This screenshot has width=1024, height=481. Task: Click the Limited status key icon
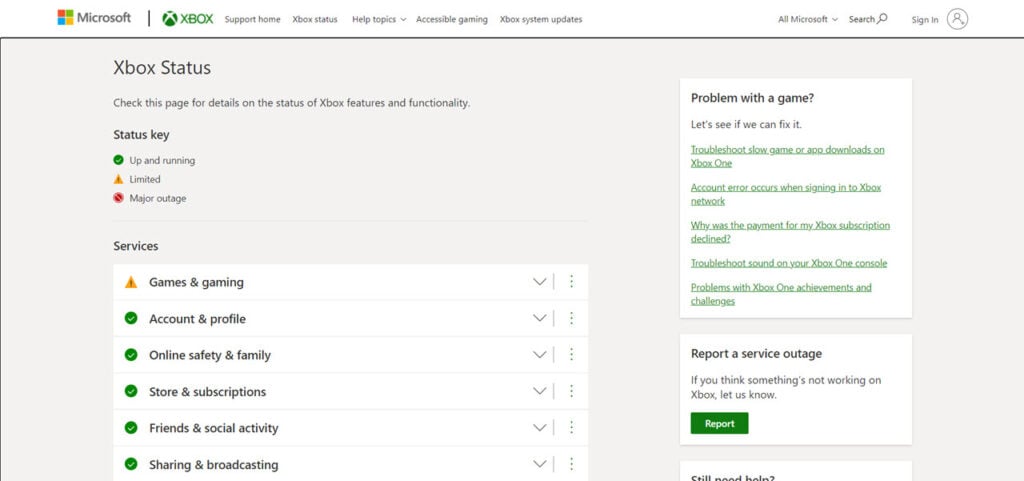click(x=118, y=179)
